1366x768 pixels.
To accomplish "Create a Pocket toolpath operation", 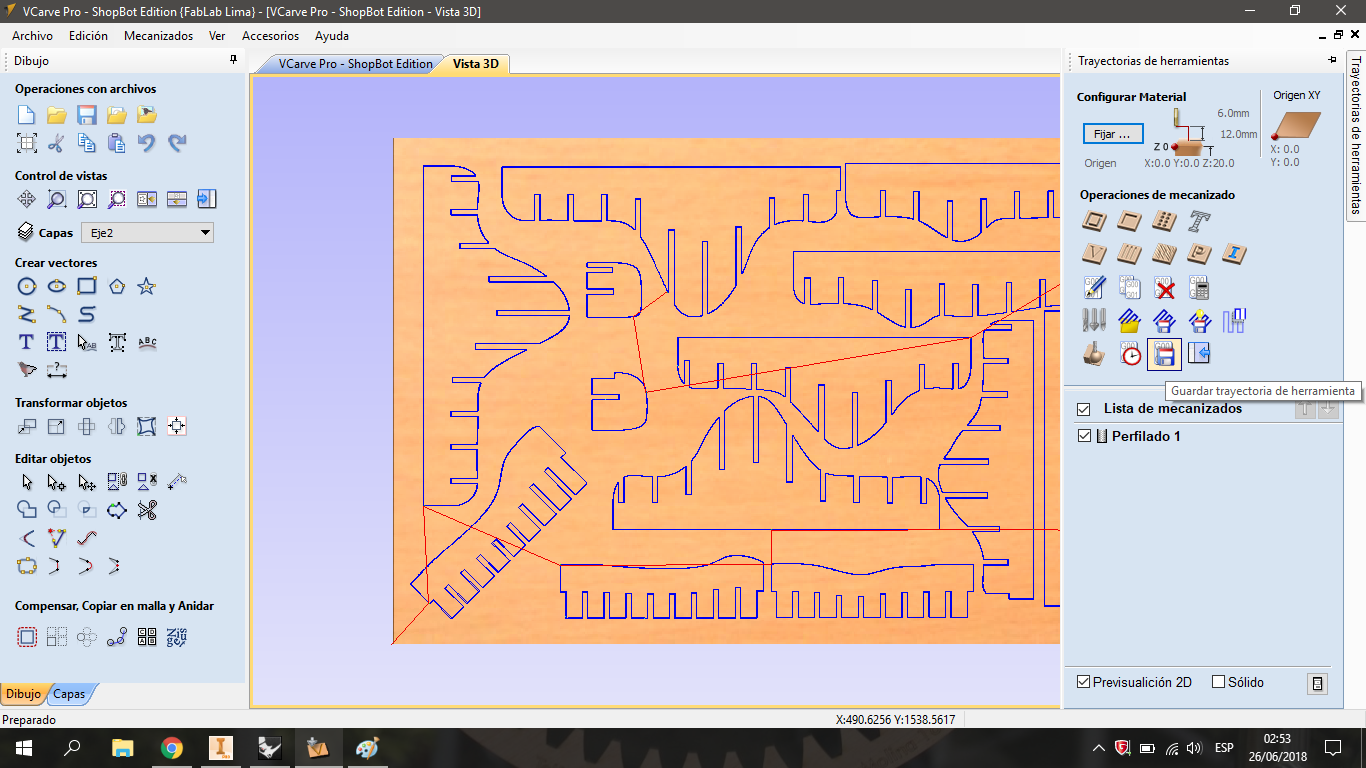I will [x=1130, y=221].
